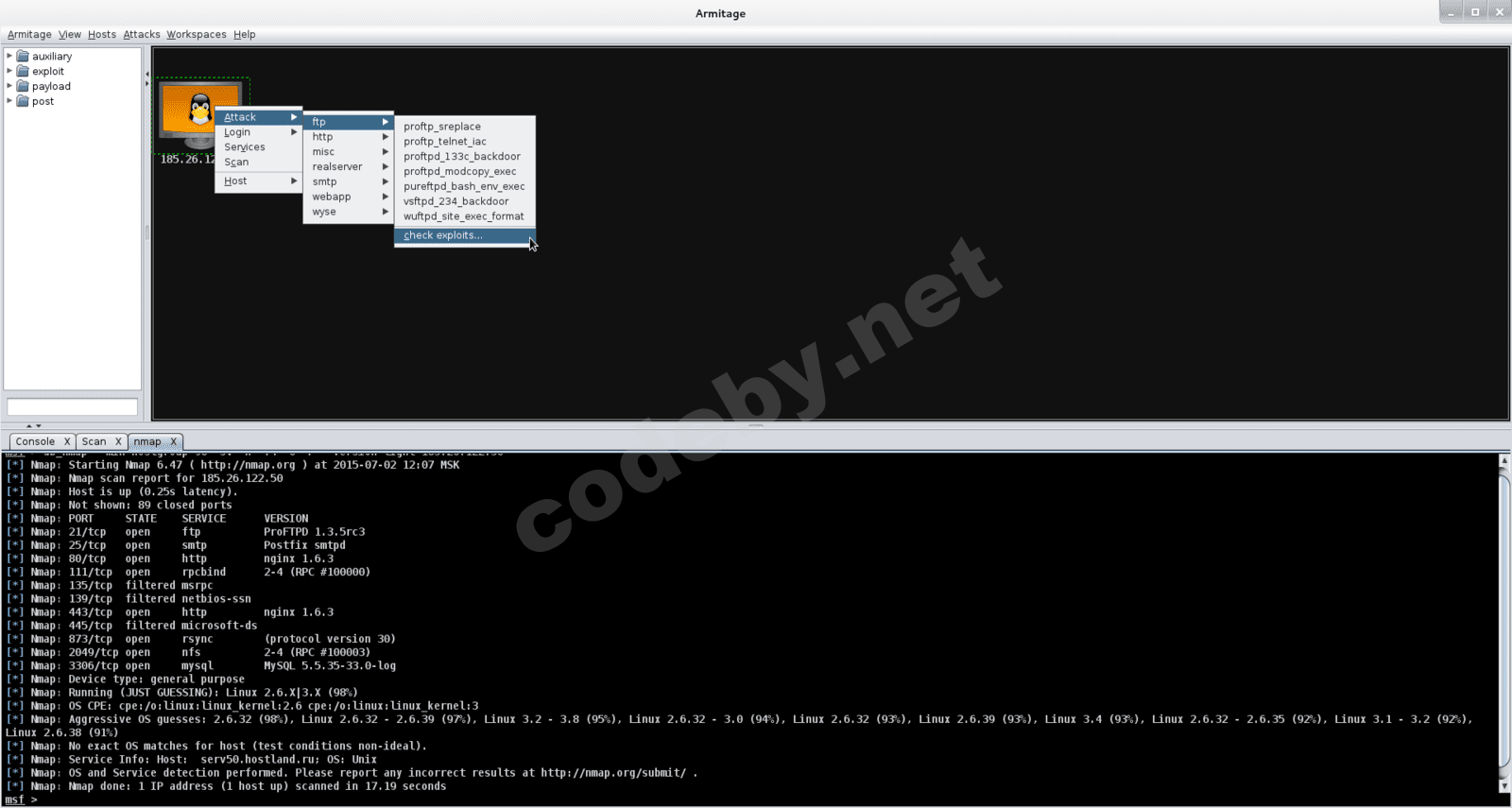Image resolution: width=1512 pixels, height=808 pixels.
Task: Open the http attack submenu
Action: click(x=348, y=137)
